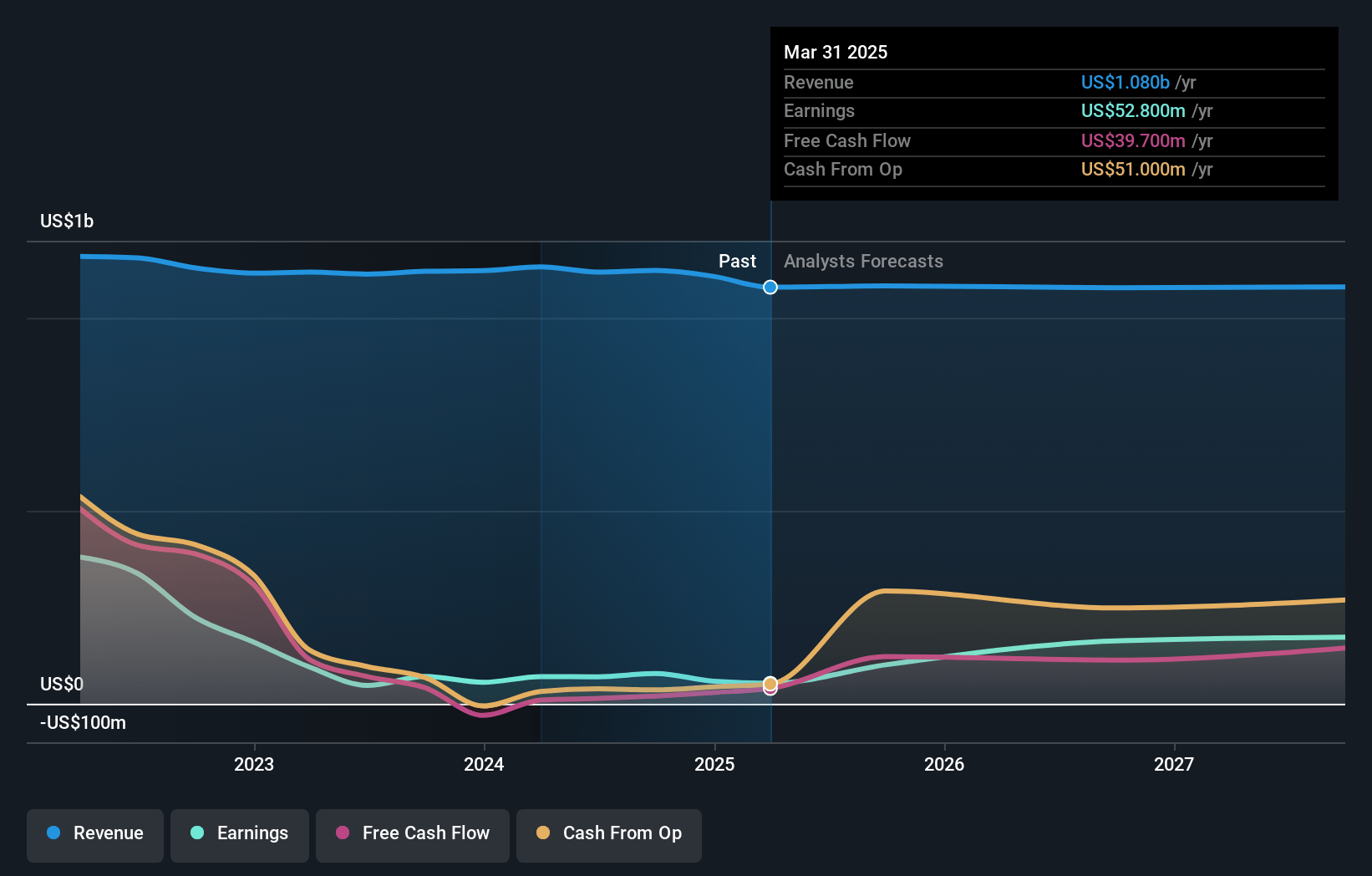
Task: Click the Free Cash Flow row label in tooltip
Action: [847, 140]
